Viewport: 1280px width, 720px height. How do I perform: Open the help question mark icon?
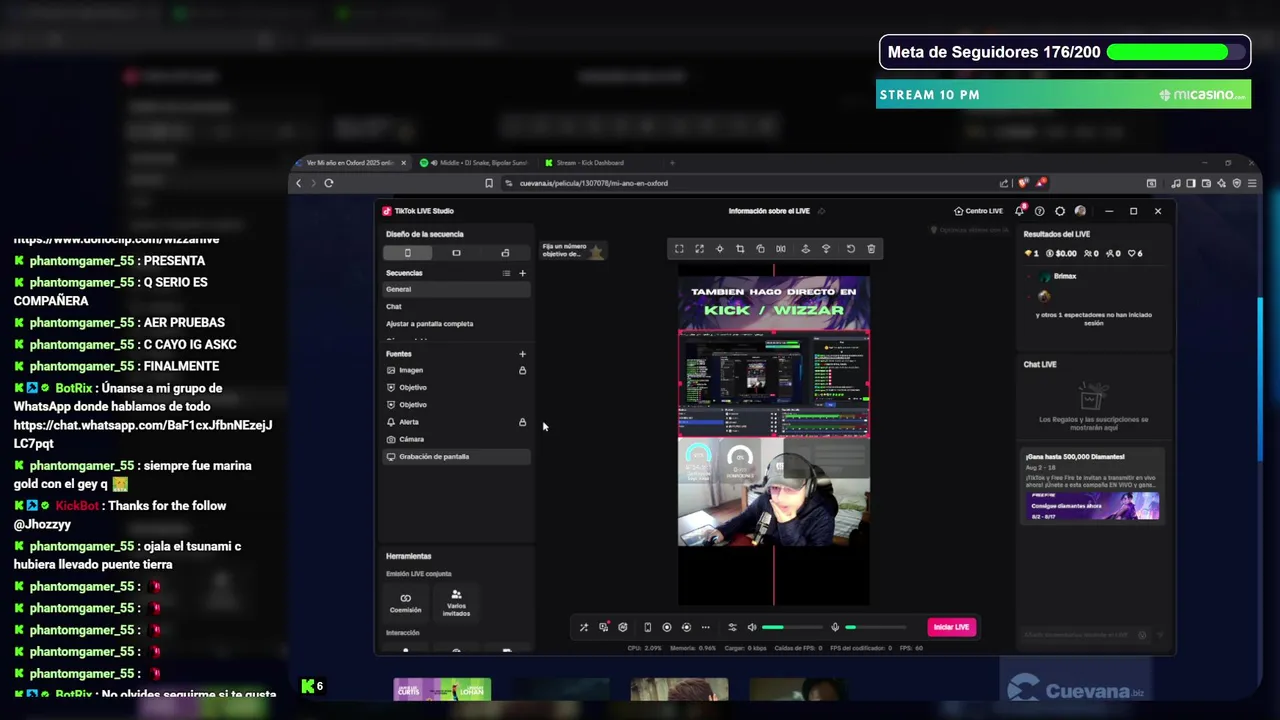1039,211
